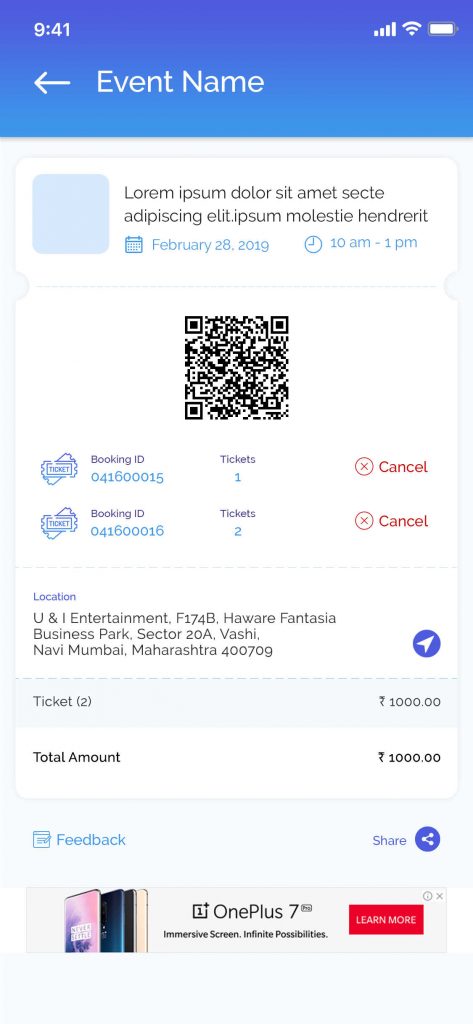Image resolution: width=473 pixels, height=1024 pixels.
Task: Click the Feedback notepad icon
Action: tap(42, 839)
